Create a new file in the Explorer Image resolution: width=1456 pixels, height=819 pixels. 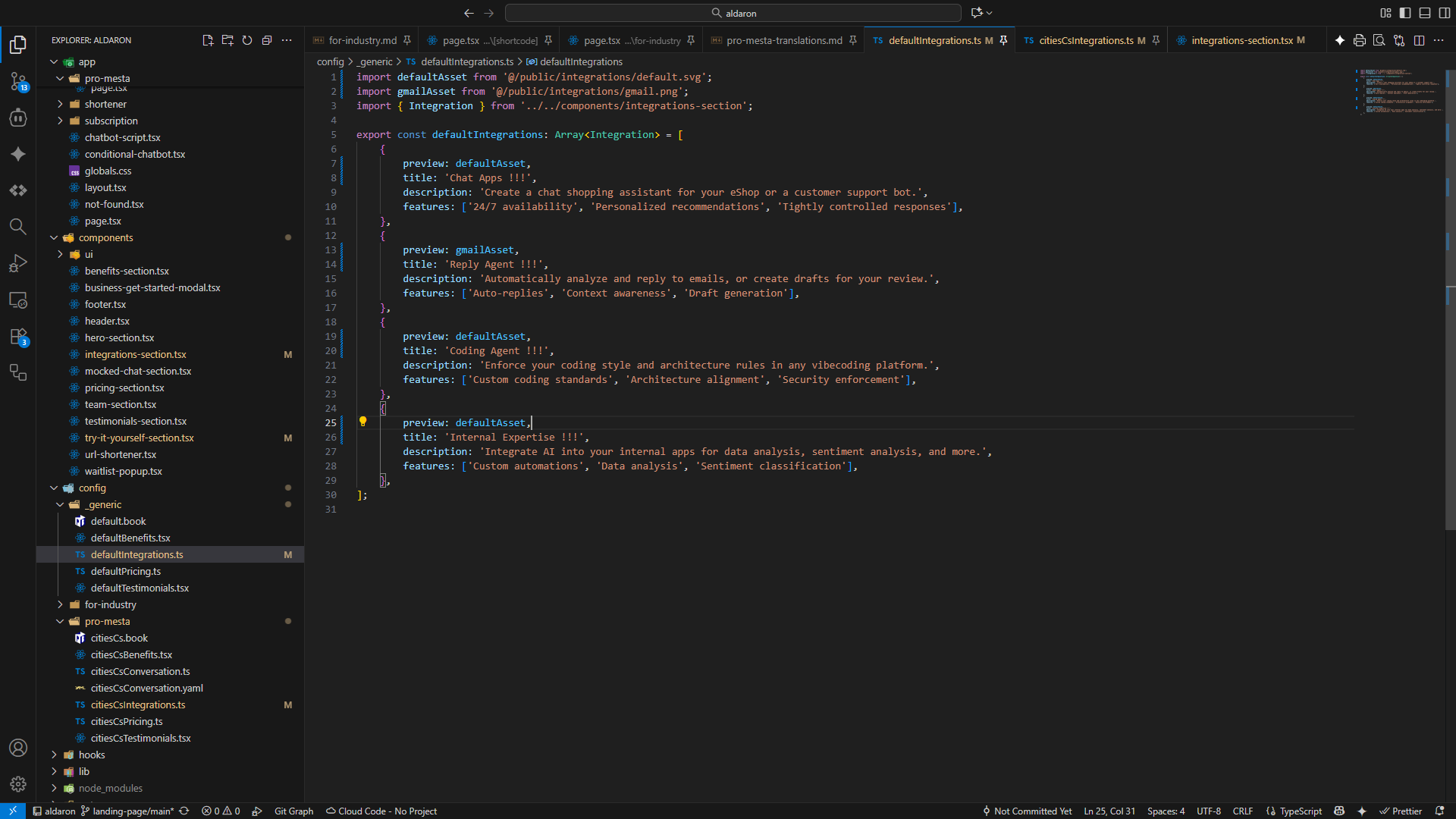point(208,40)
